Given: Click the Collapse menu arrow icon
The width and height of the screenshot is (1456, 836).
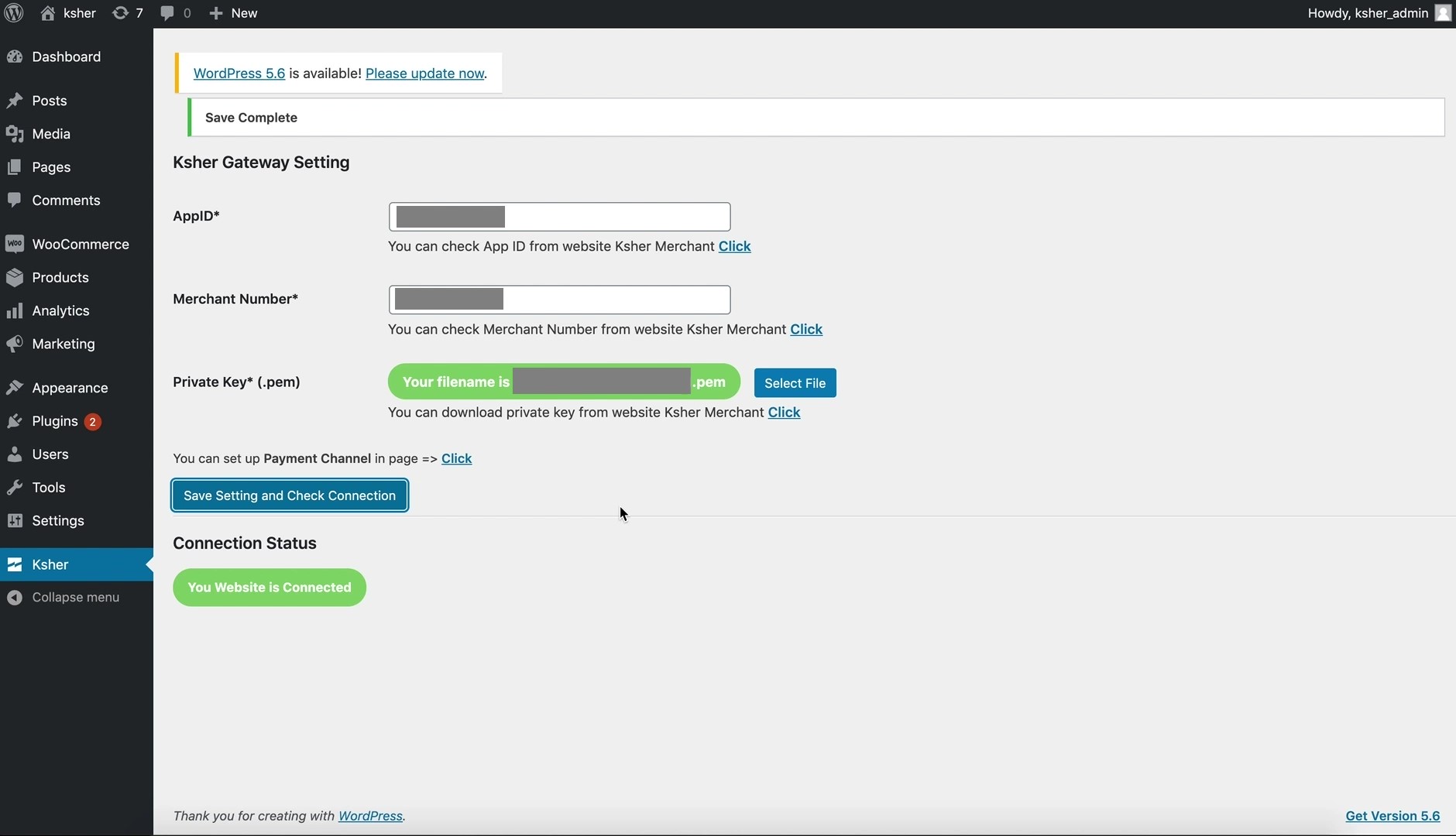Looking at the screenshot, I should point(15,598).
